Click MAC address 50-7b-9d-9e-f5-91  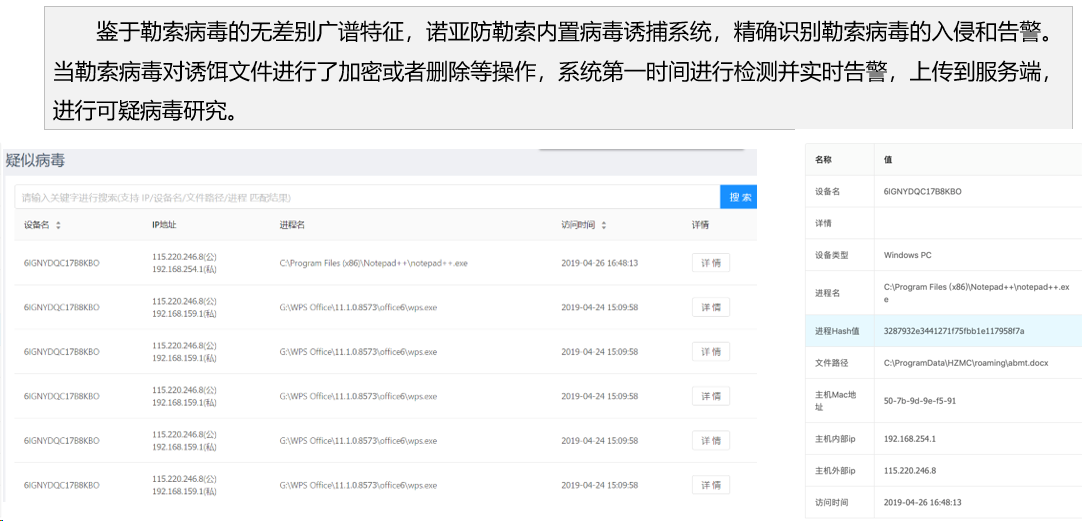point(919,400)
